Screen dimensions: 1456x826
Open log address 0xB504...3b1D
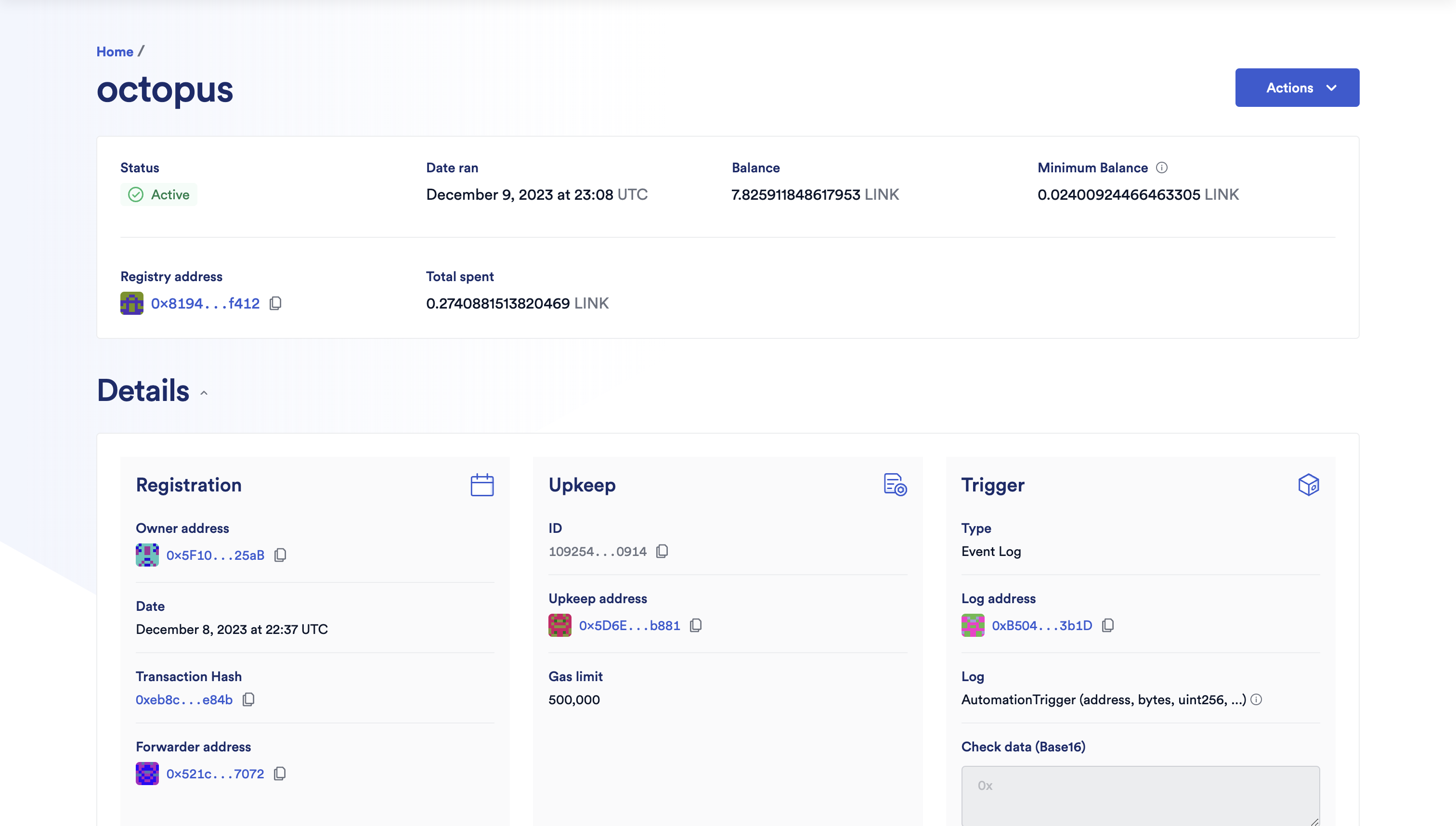click(x=1041, y=625)
